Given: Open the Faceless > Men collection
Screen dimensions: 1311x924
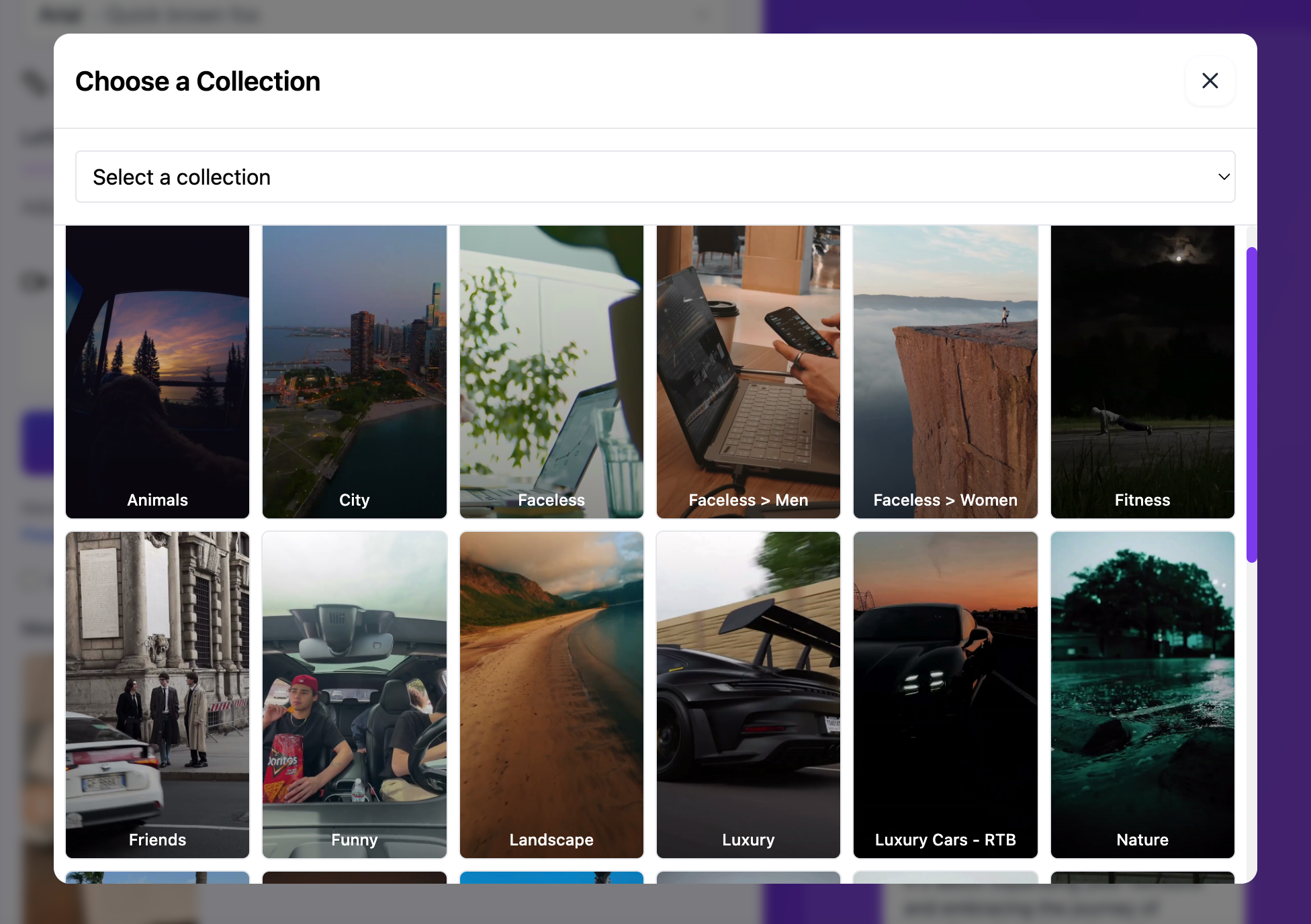Looking at the screenshot, I should (748, 371).
